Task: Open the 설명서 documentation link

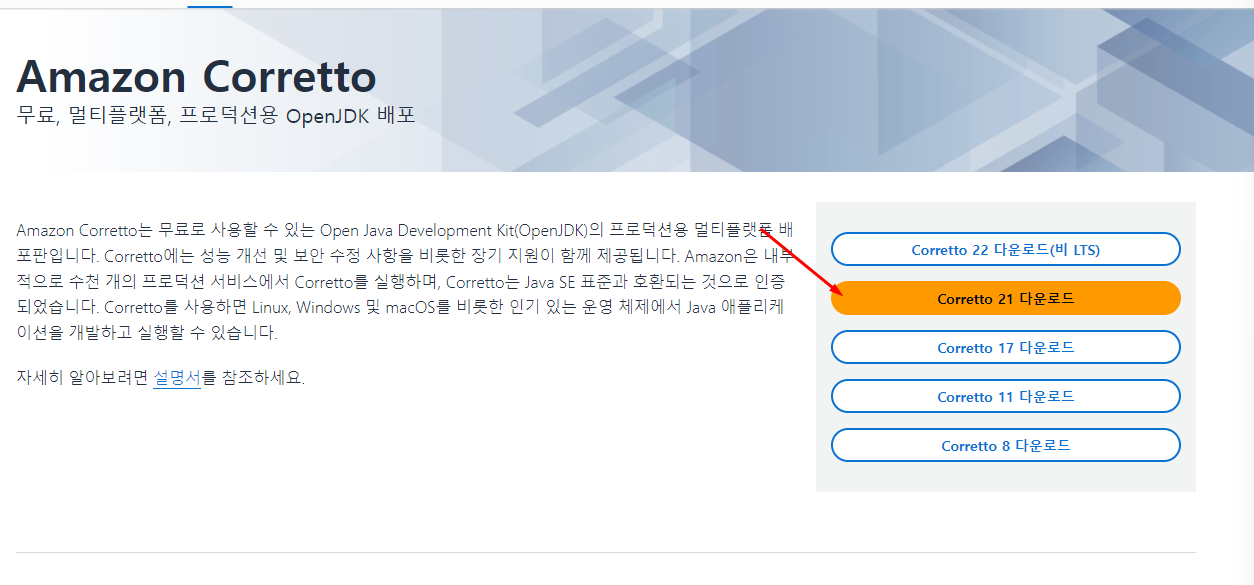Action: pyautogui.click(x=177, y=378)
